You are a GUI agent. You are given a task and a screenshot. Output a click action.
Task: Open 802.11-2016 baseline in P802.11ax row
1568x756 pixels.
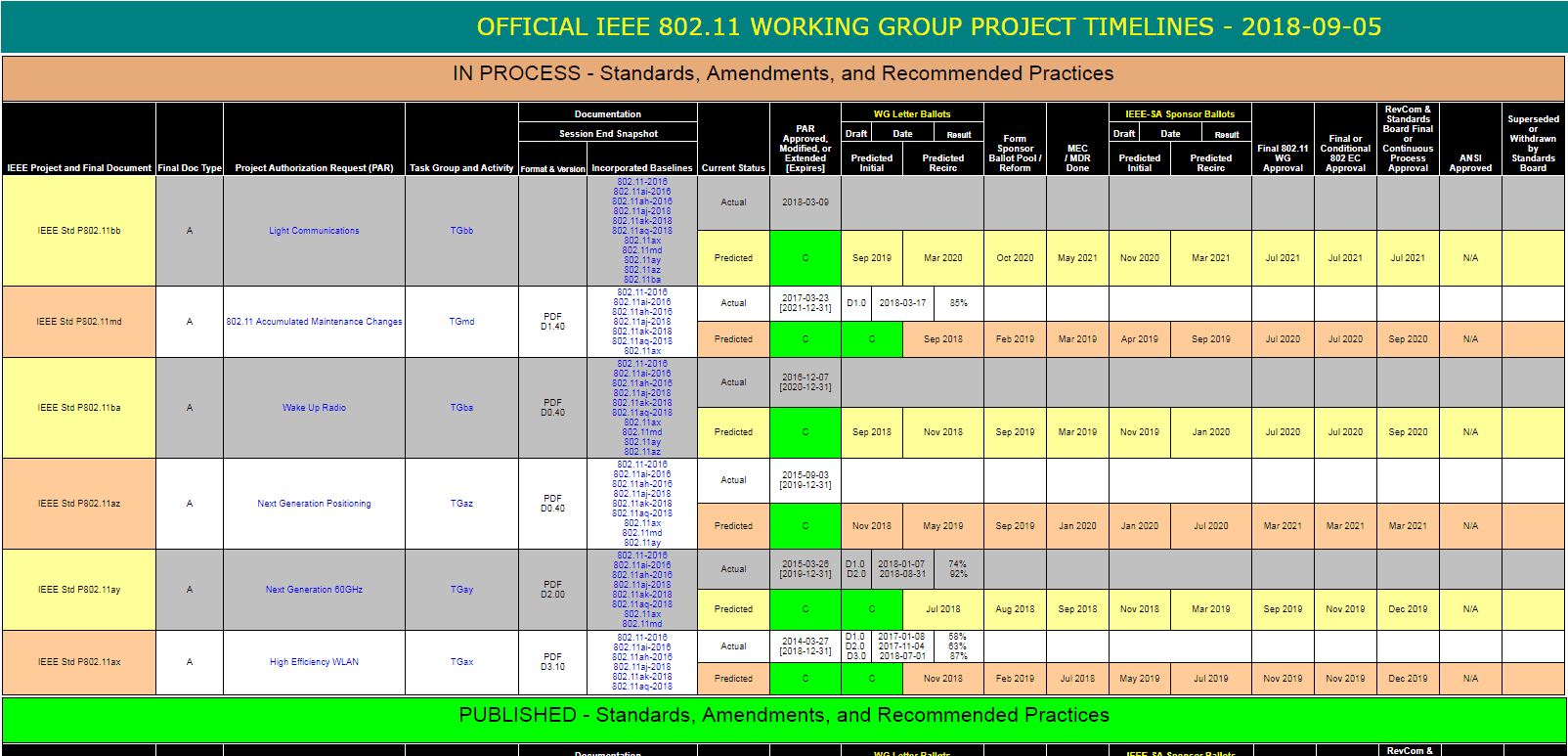[642, 638]
